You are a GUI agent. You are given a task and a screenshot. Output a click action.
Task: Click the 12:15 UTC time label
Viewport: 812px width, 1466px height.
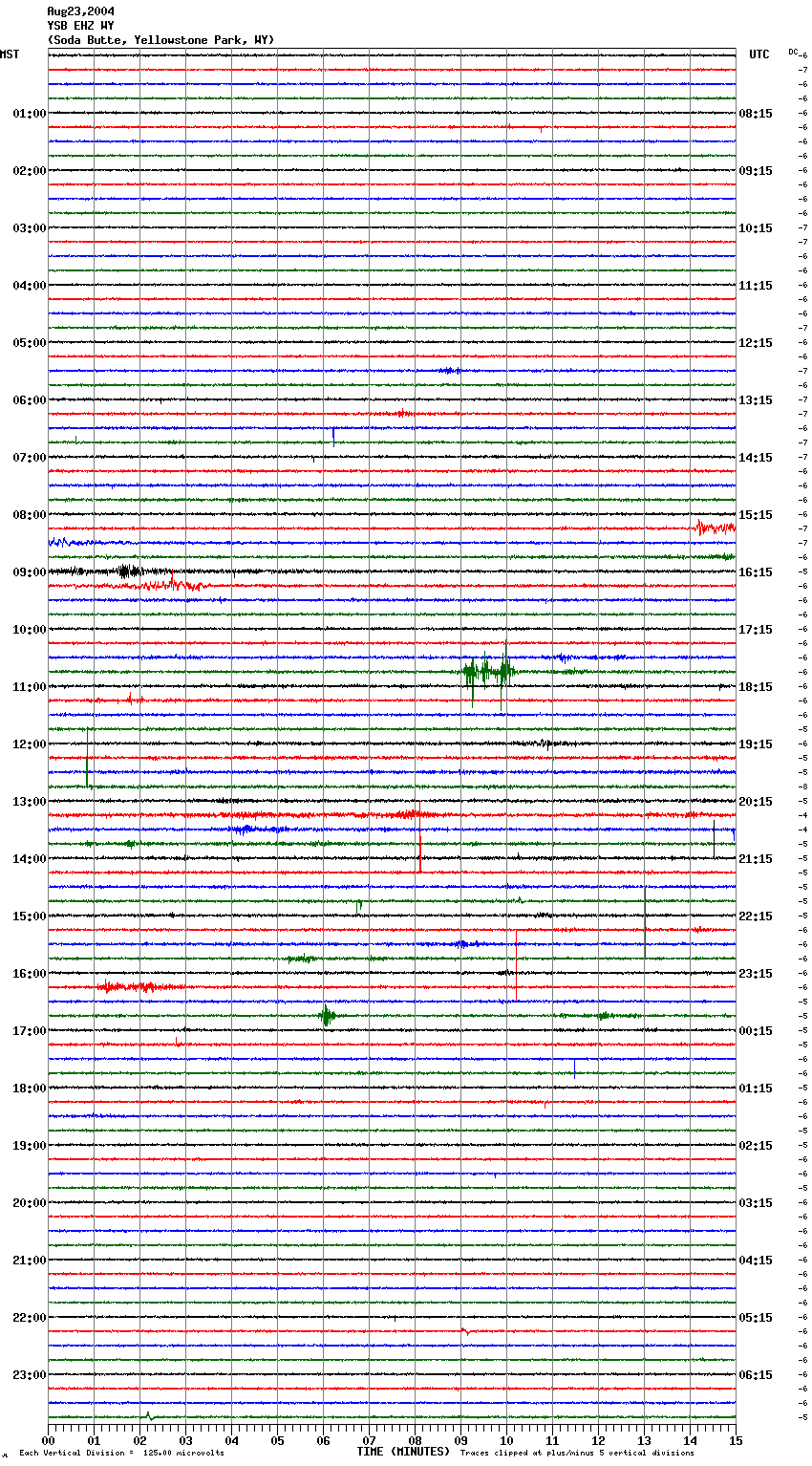pyautogui.click(x=756, y=343)
